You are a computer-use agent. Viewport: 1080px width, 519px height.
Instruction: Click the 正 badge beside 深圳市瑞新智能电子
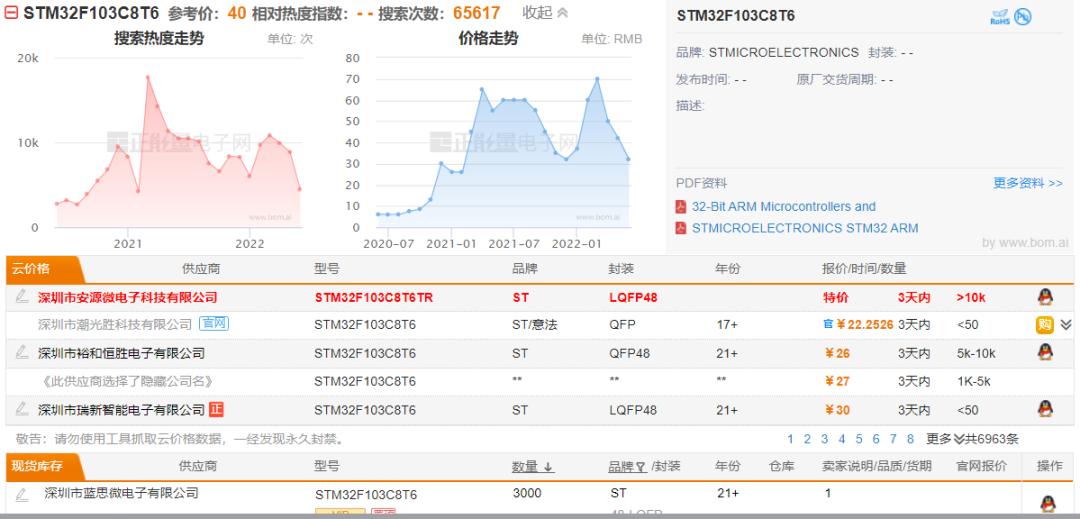tap(216, 409)
